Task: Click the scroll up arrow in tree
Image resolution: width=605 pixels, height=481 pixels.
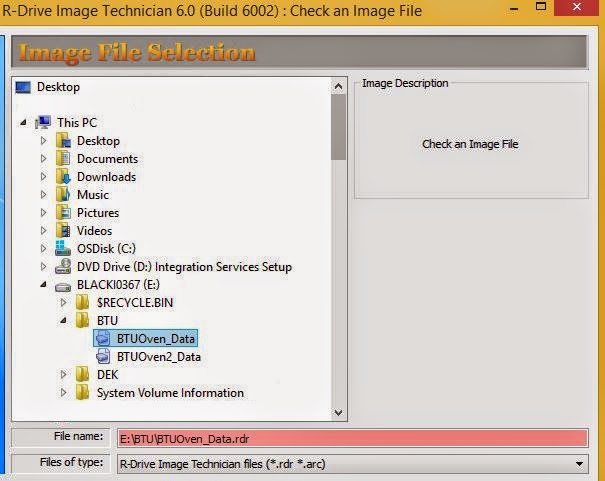Action: tap(338, 86)
